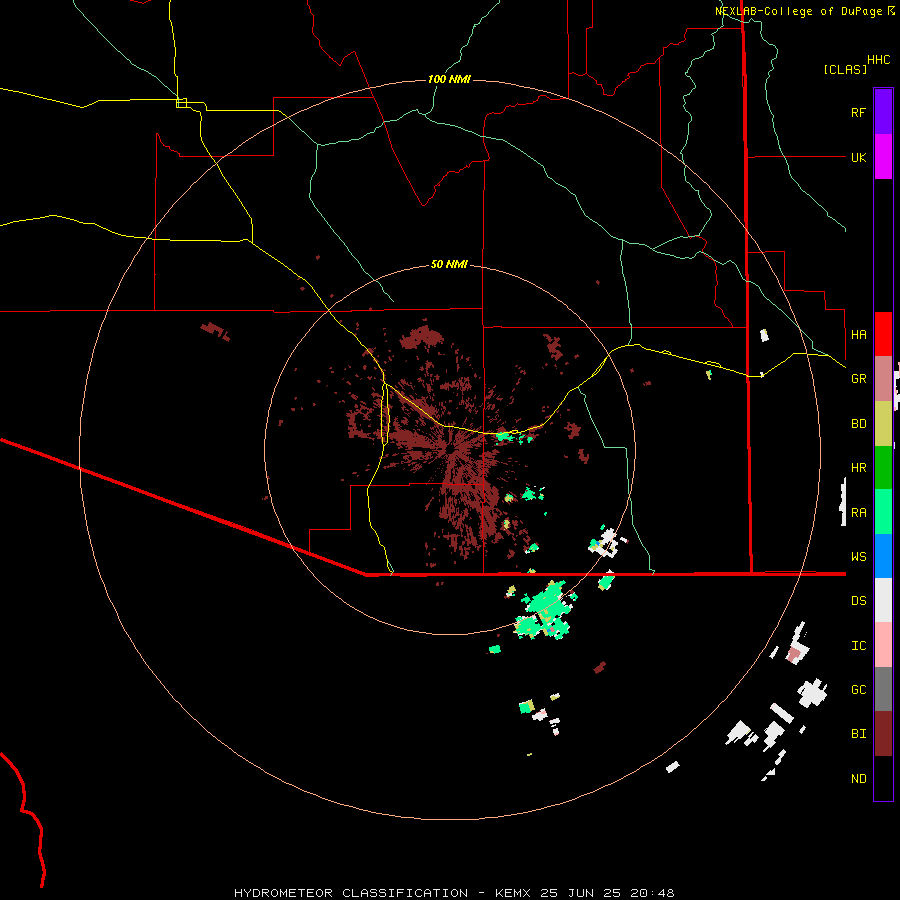The height and width of the screenshot is (900, 900).
Task: Click the DS legend label
Action: (858, 601)
